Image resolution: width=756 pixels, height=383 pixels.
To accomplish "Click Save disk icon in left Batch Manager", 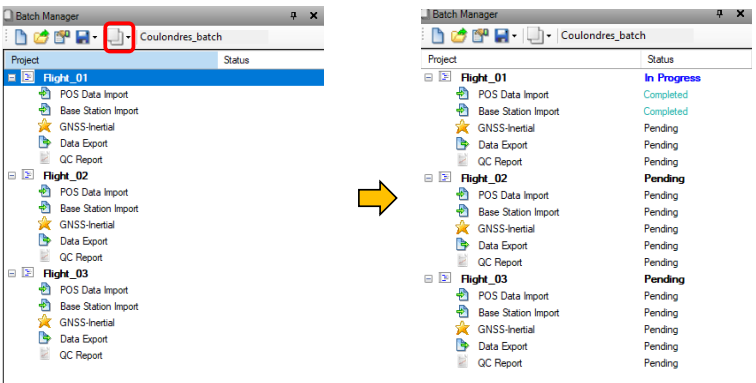I will point(83,37).
